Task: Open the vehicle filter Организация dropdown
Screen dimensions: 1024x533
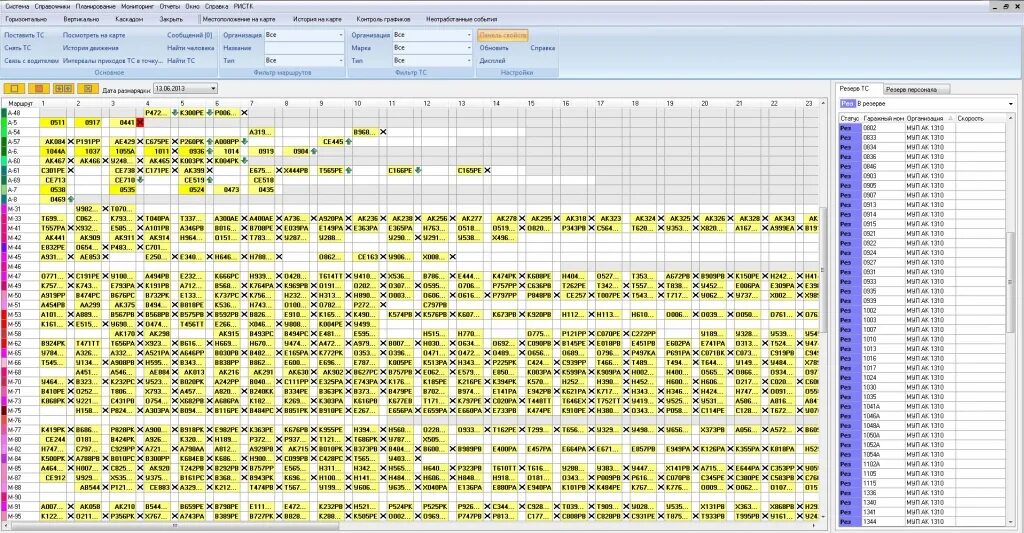Action: point(468,35)
